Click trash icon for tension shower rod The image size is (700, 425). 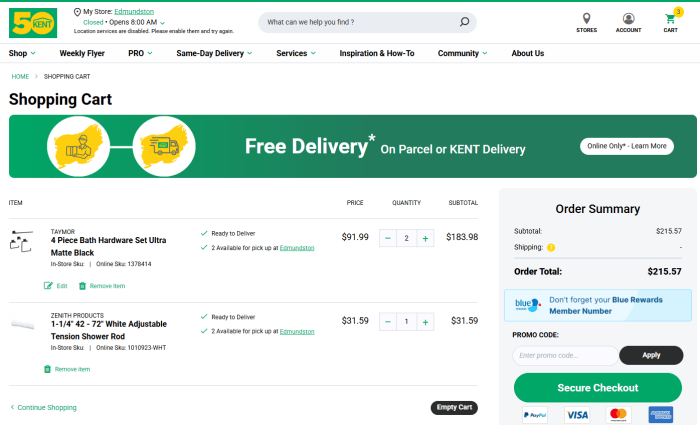47,369
